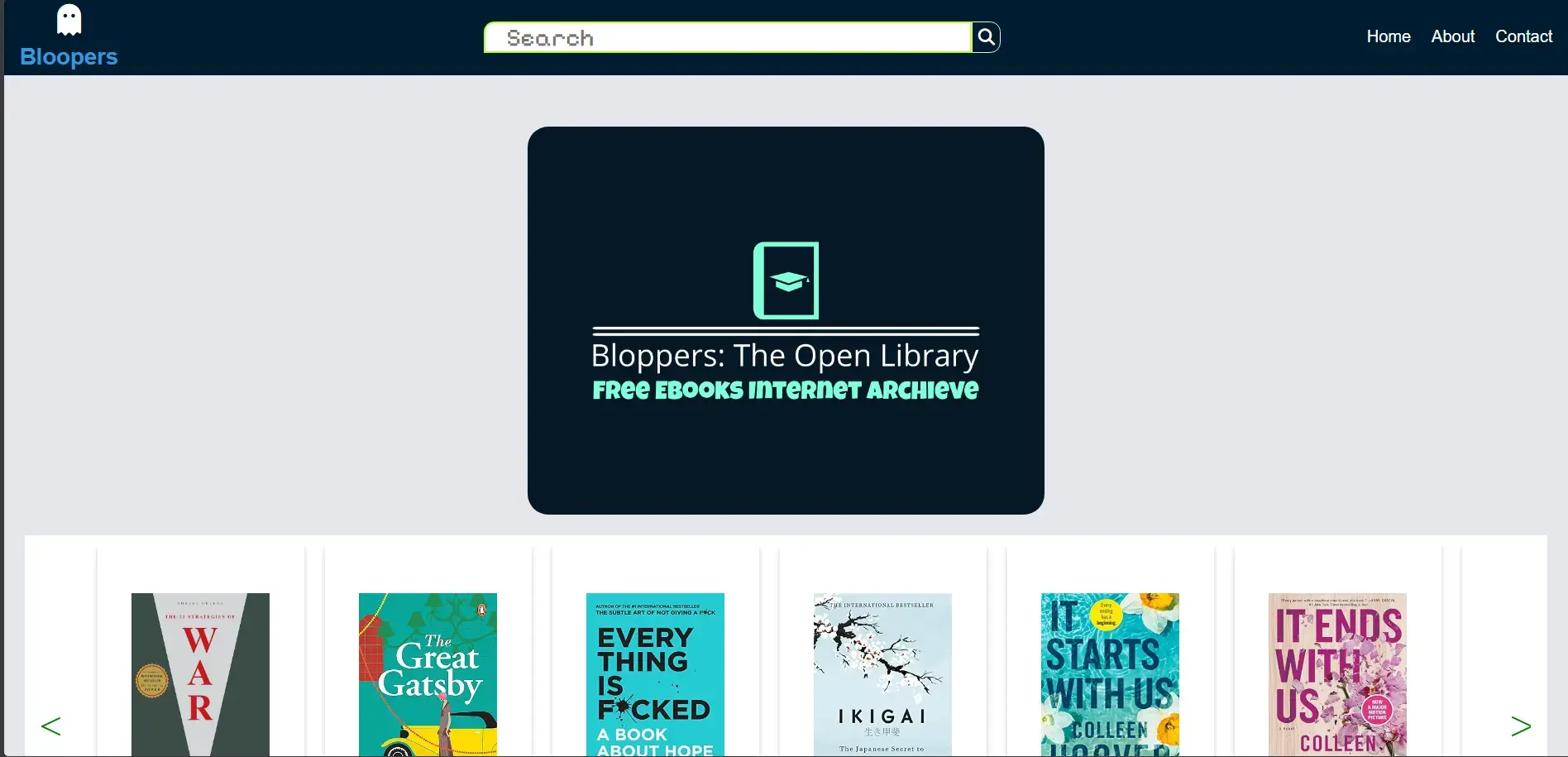Click the previous arrow on the book carousel
The image size is (1568, 757).
tap(51, 726)
